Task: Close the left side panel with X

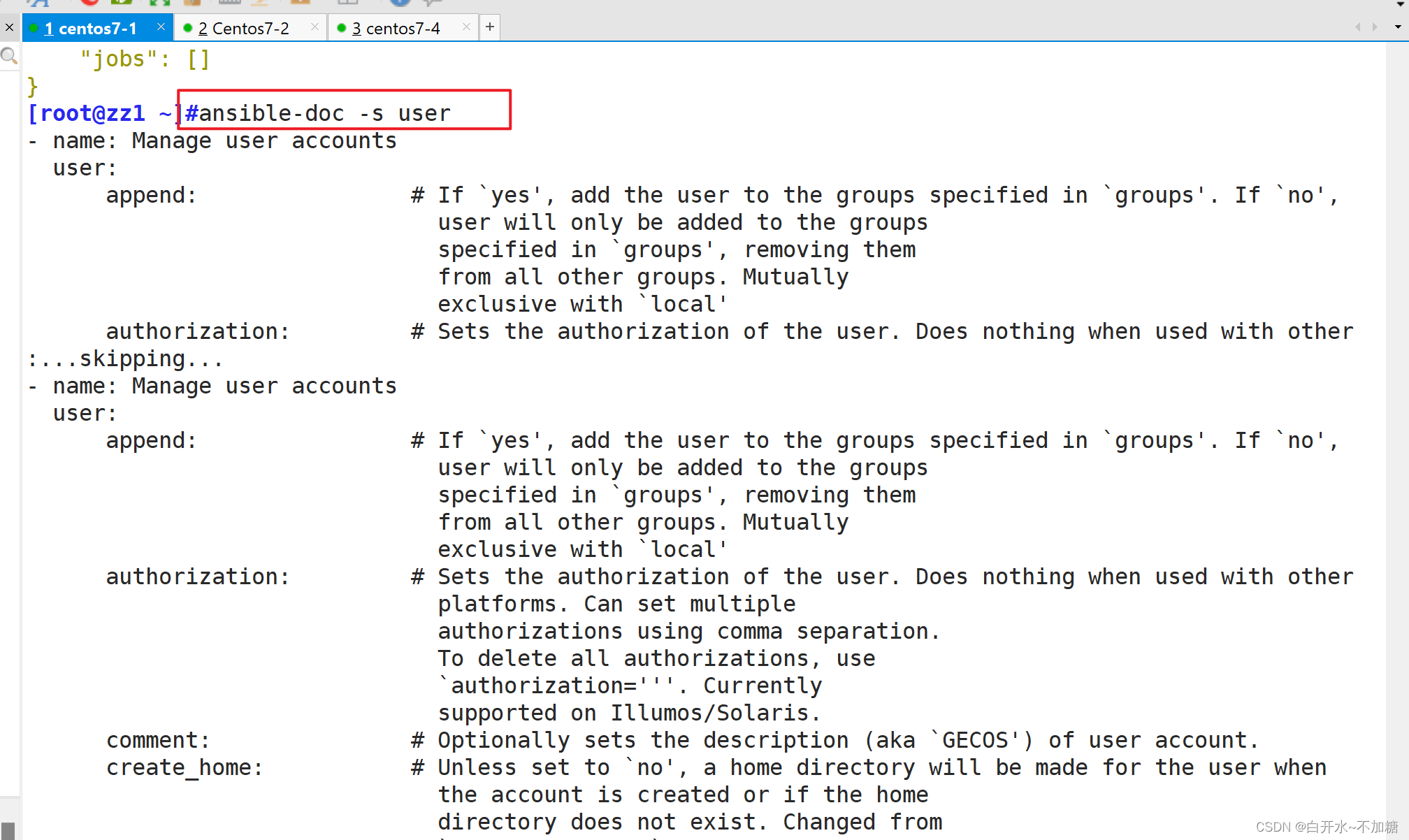Action: (x=9, y=28)
